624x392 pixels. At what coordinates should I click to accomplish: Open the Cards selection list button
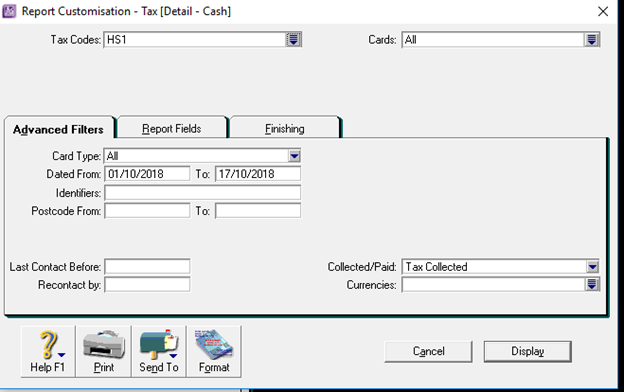(592, 40)
